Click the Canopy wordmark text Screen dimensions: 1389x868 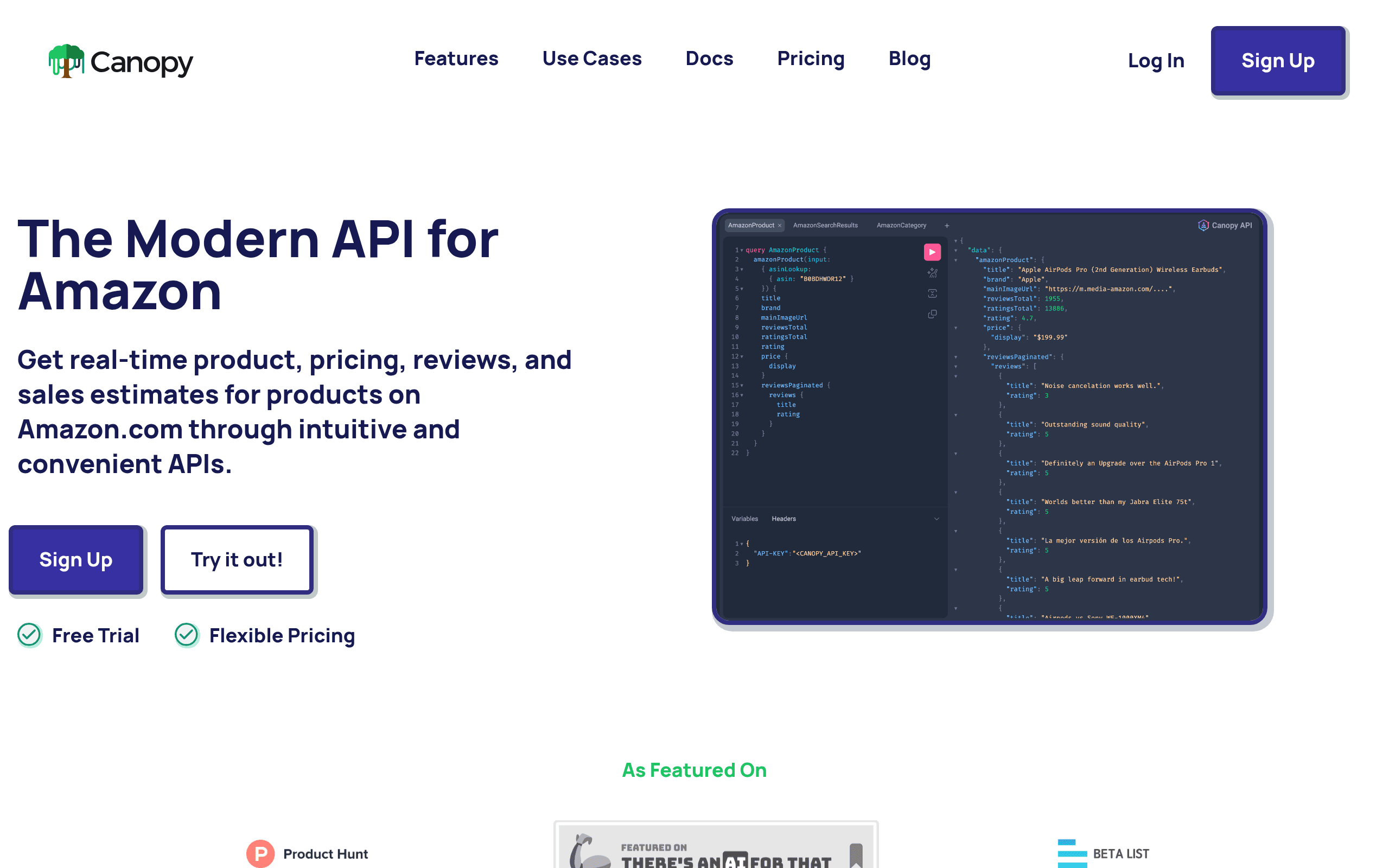(142, 62)
